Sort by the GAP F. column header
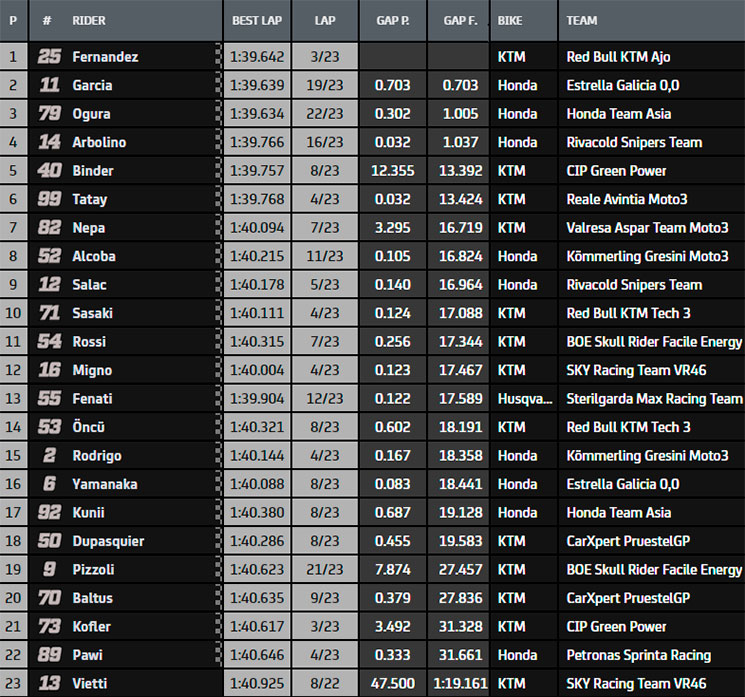This screenshot has height=697, width=745. (458, 20)
